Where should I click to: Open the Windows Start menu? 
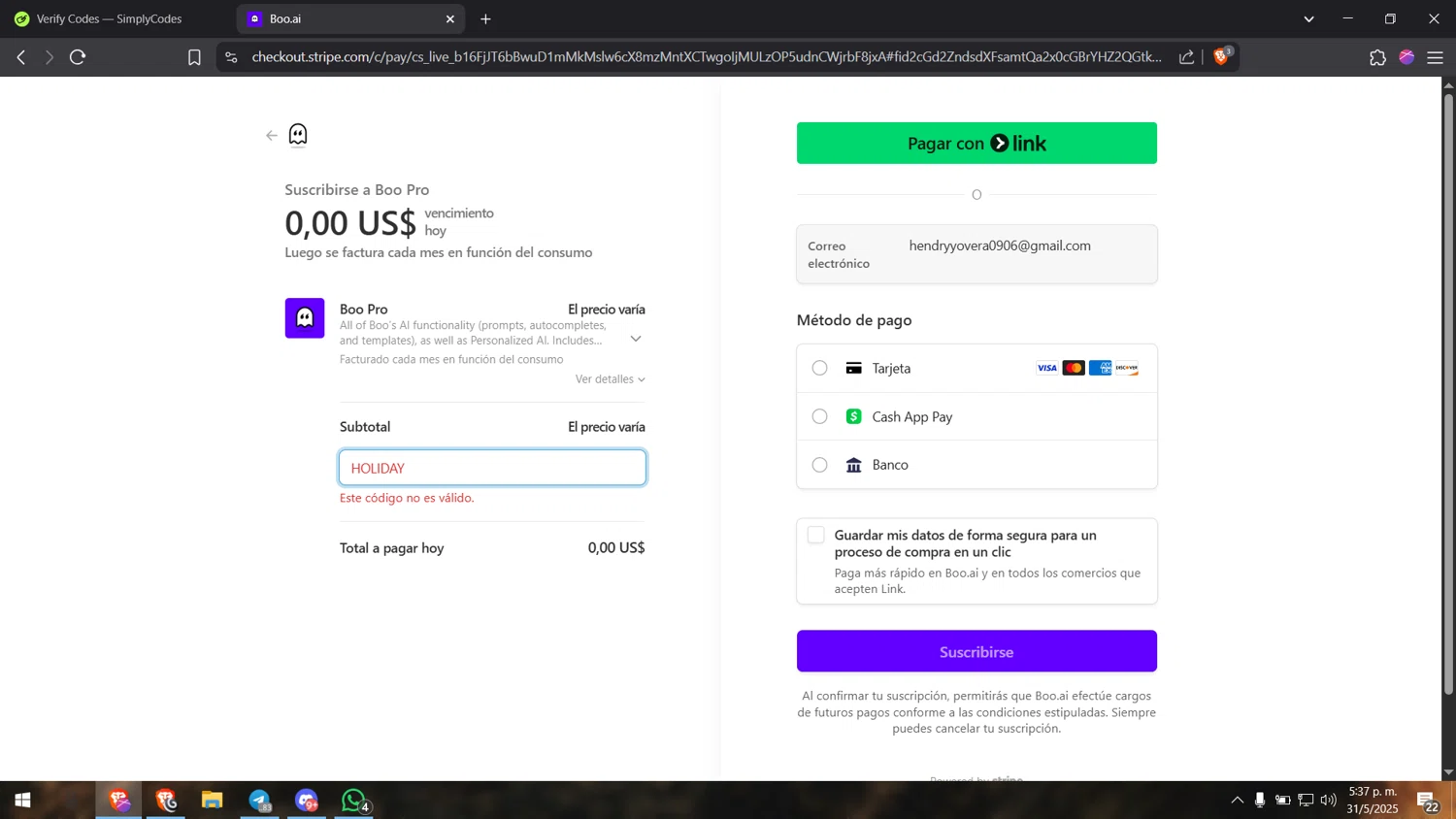point(23,801)
